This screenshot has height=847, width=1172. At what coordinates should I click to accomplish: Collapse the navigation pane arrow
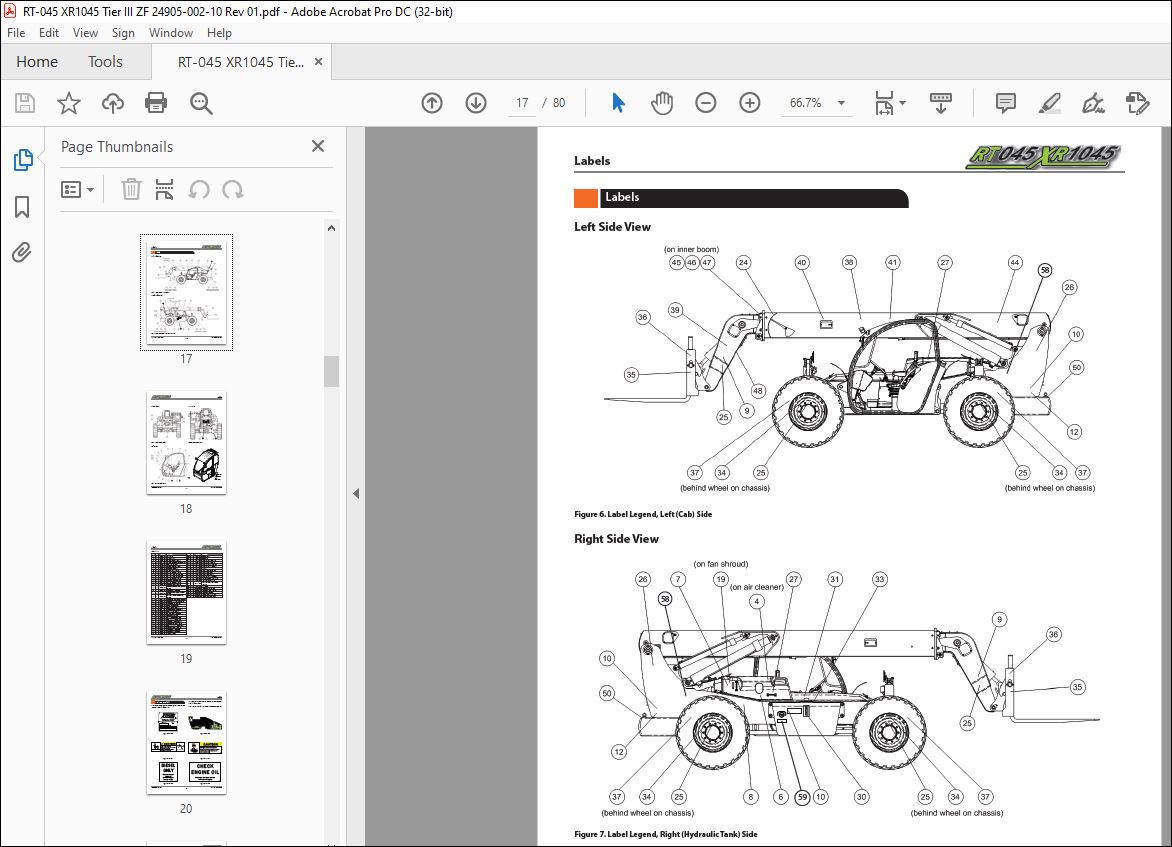pyautogui.click(x=356, y=493)
